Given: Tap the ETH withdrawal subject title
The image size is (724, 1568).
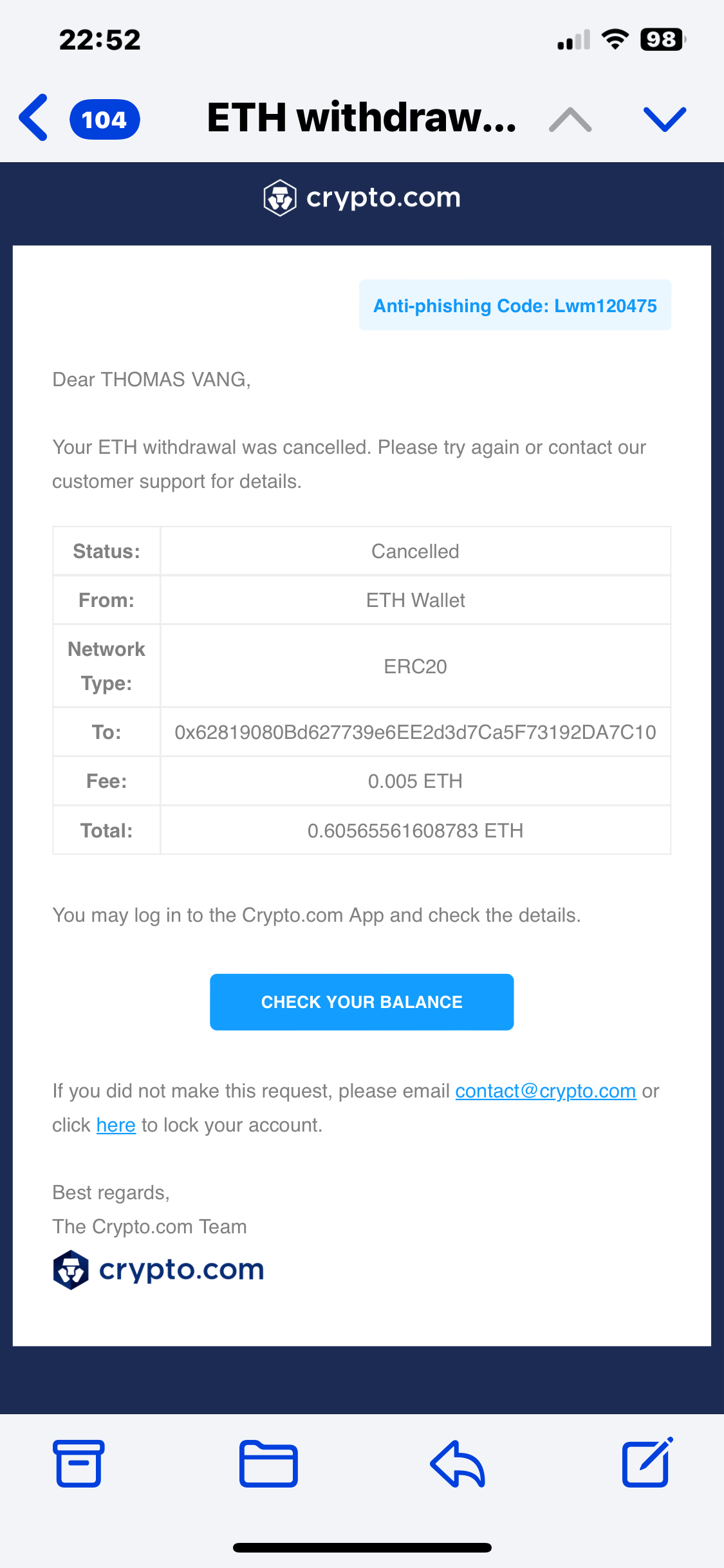Looking at the screenshot, I should [x=362, y=118].
